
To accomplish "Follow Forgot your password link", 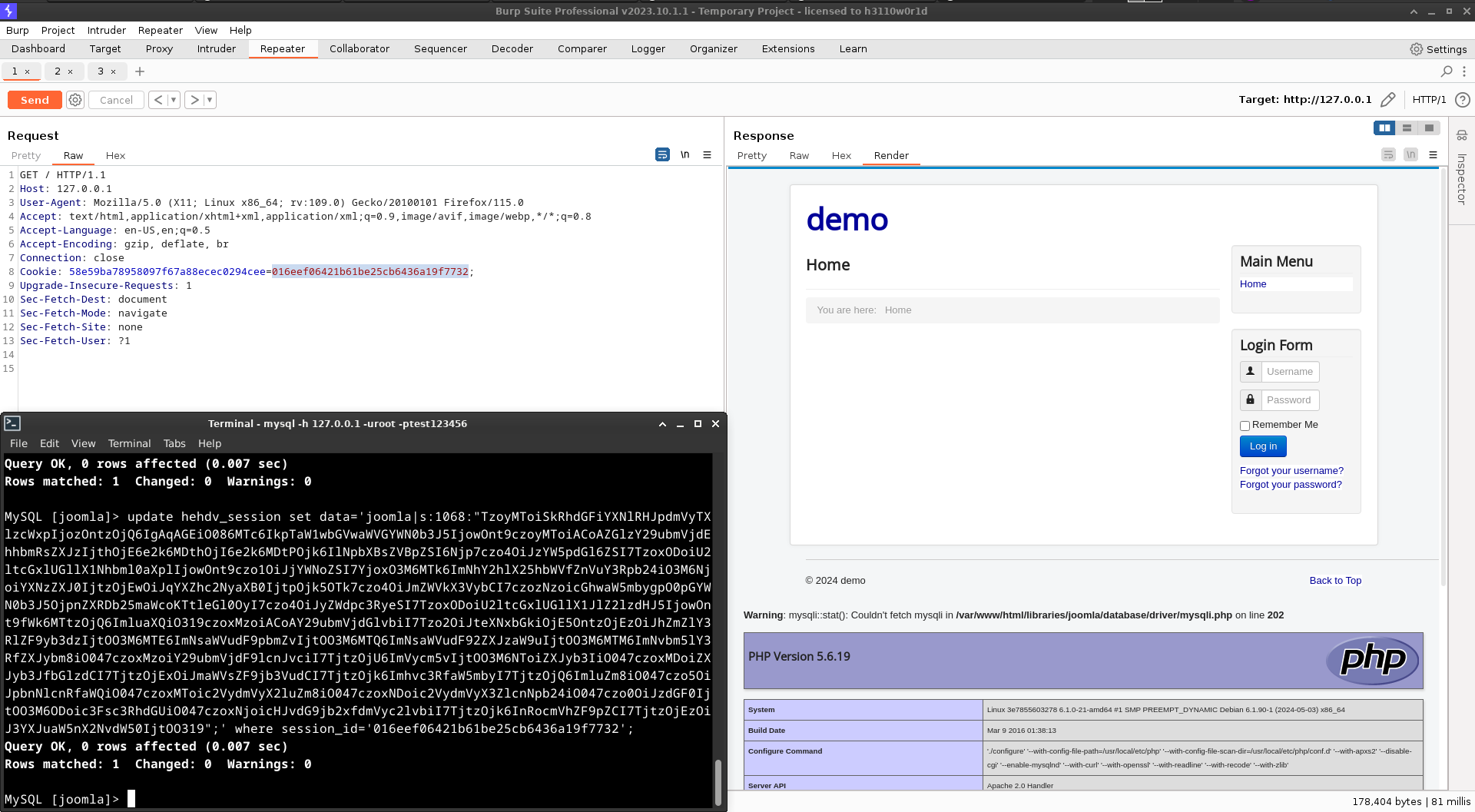I will (1291, 485).
